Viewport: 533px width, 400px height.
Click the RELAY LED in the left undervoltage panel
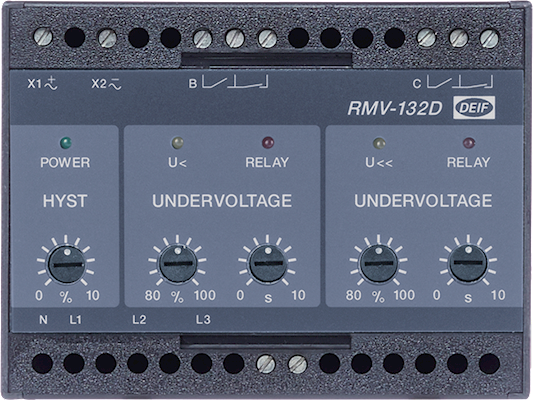[x=268, y=142]
